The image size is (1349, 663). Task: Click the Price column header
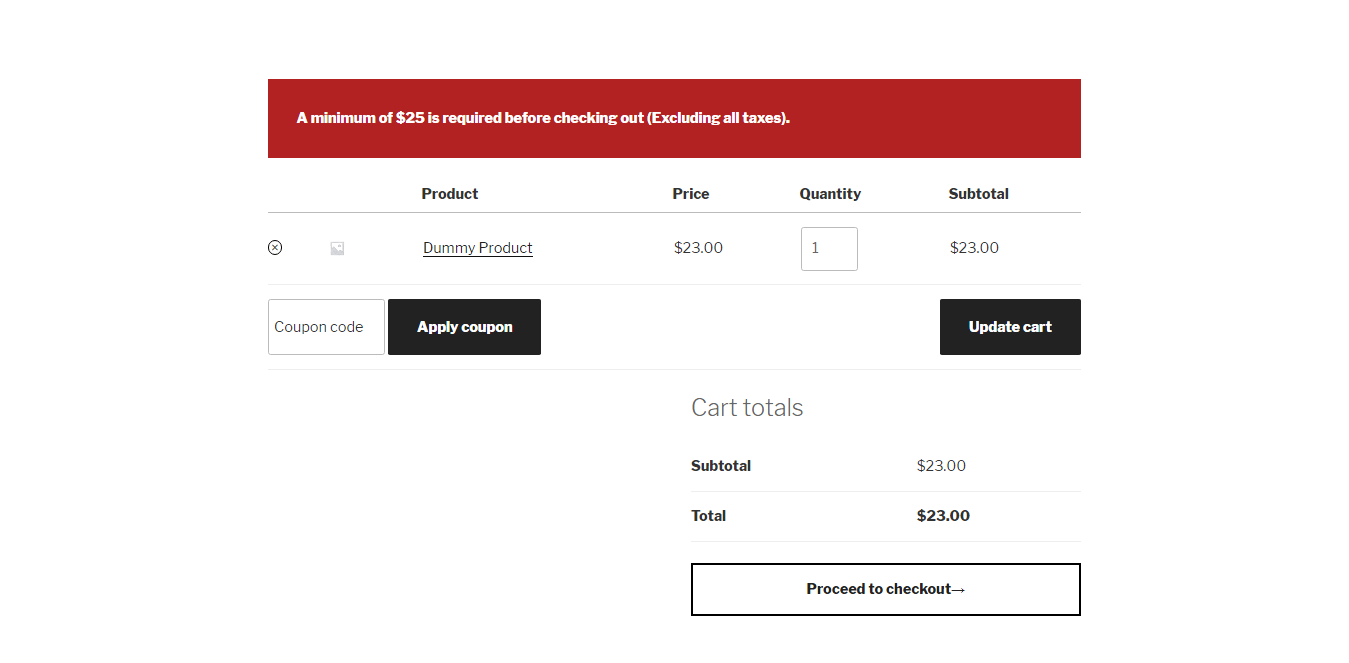pyautogui.click(x=691, y=194)
